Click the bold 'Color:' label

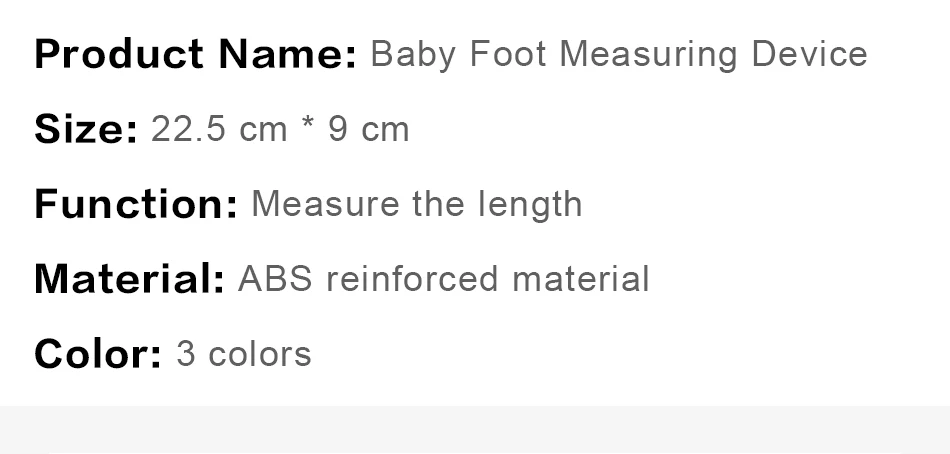pos(97,354)
